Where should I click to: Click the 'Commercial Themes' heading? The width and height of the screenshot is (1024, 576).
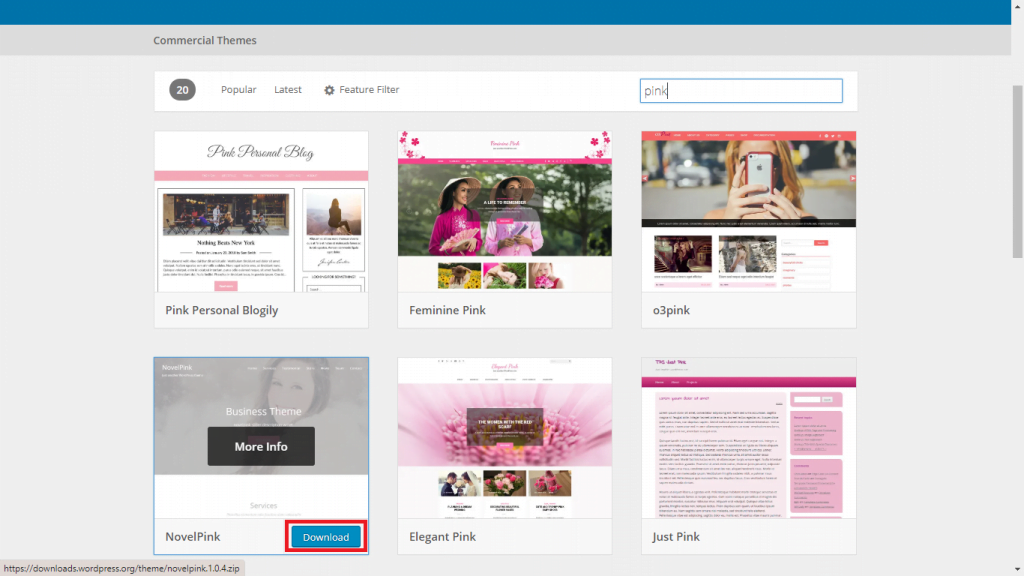(205, 40)
